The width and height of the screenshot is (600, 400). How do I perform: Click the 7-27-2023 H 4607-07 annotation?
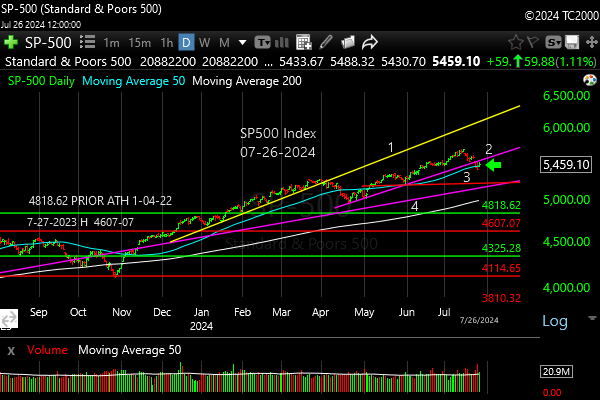pos(80,222)
